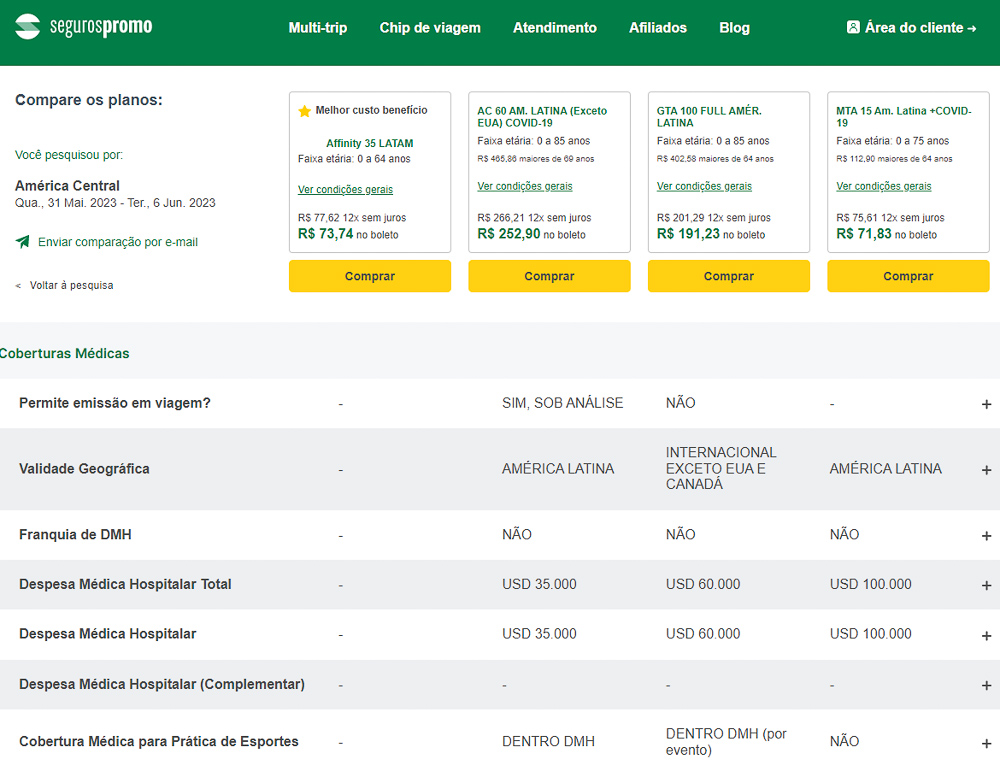
Task: Open the Atendimento menu item
Action: (x=555, y=27)
